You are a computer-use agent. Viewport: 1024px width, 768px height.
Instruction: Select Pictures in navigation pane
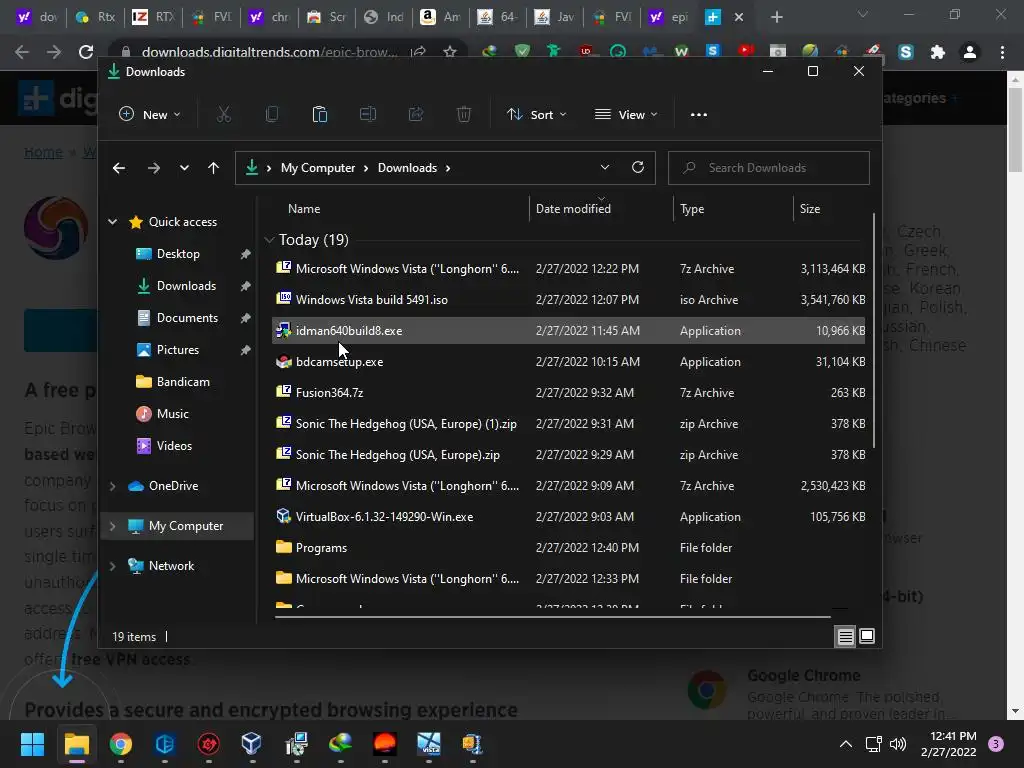(x=178, y=350)
